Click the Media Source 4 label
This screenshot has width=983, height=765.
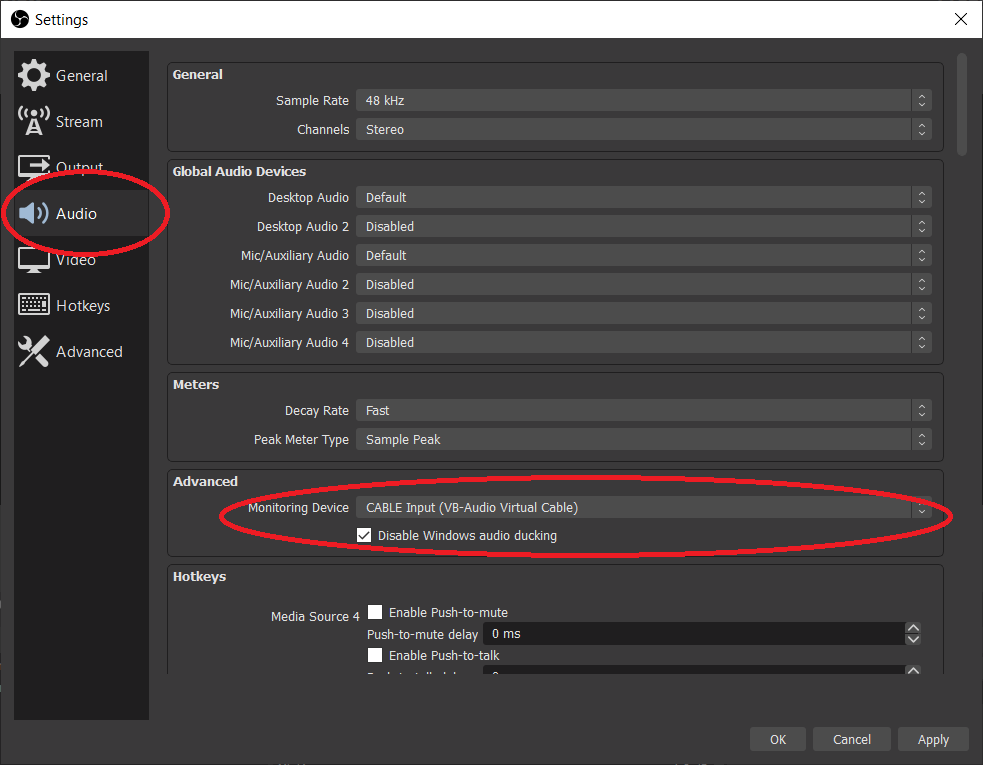(315, 616)
